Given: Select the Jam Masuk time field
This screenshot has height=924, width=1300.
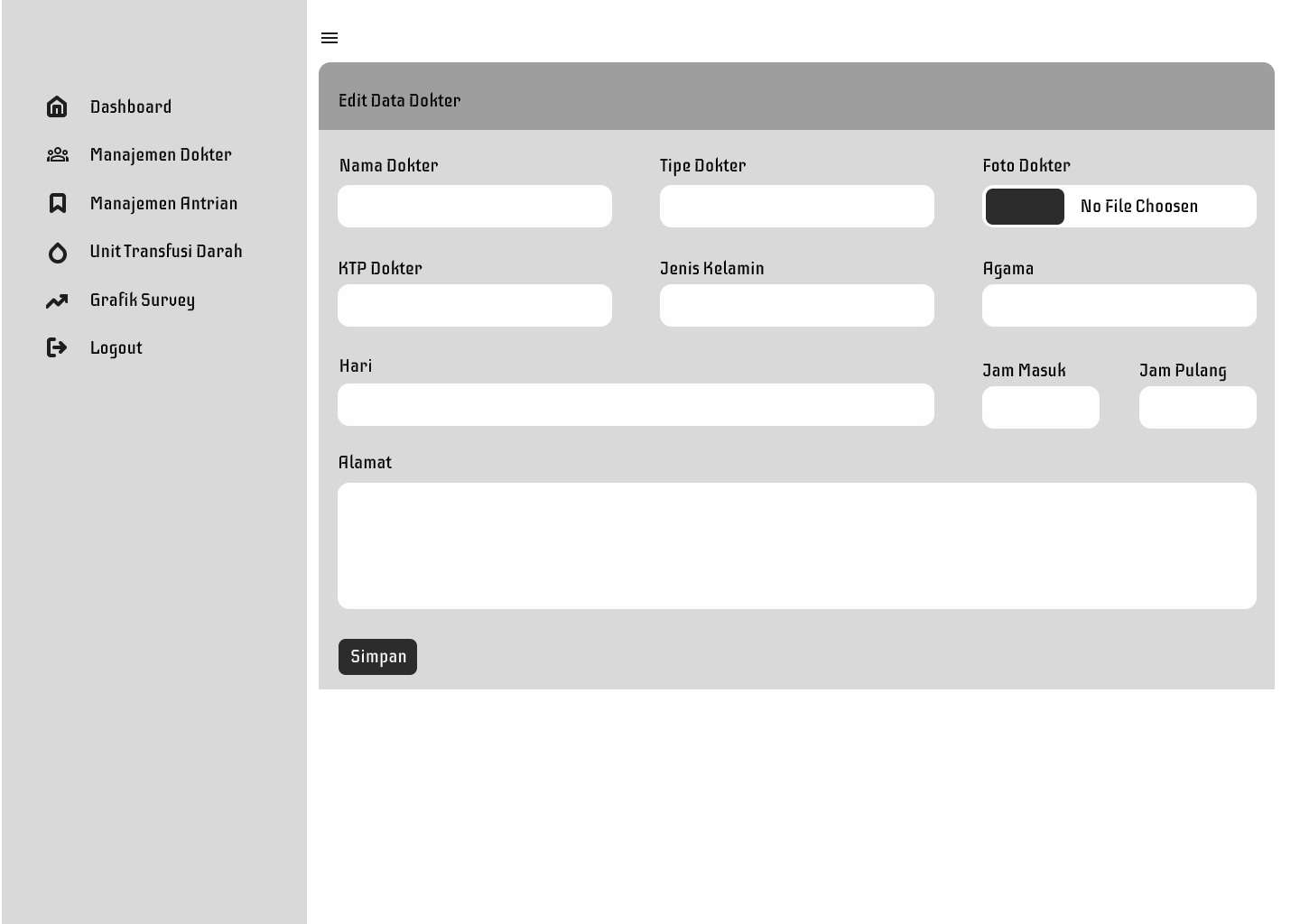Looking at the screenshot, I should tap(1040, 408).
